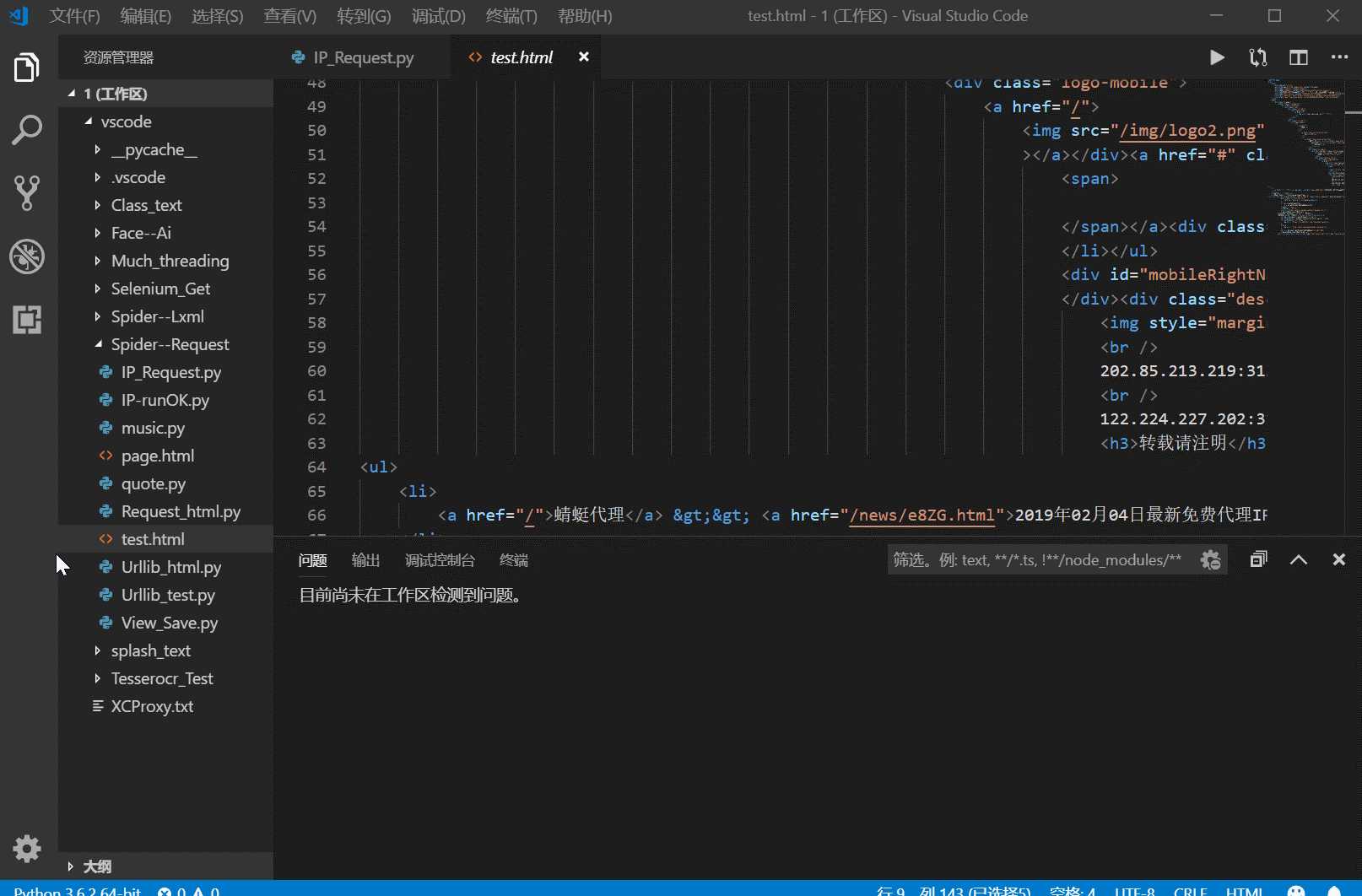Click the editor minimap code overview
This screenshot has height=896, width=1362.
(x=1305, y=156)
